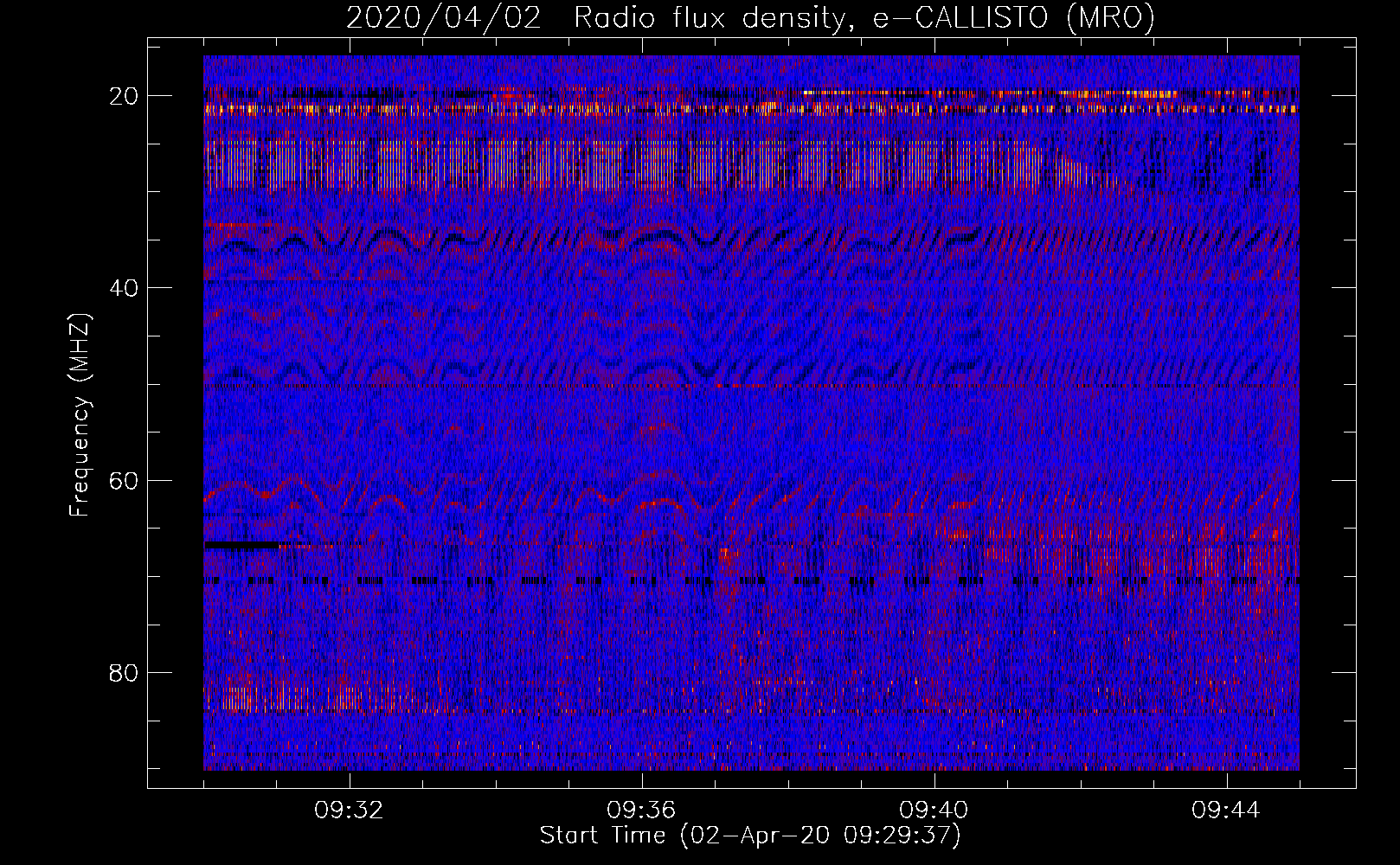Click the plot title "2020/04/02 Radio flux density, e-CALLISTO (MRO)"
The width and height of the screenshot is (1400, 865).
(x=750, y=17)
